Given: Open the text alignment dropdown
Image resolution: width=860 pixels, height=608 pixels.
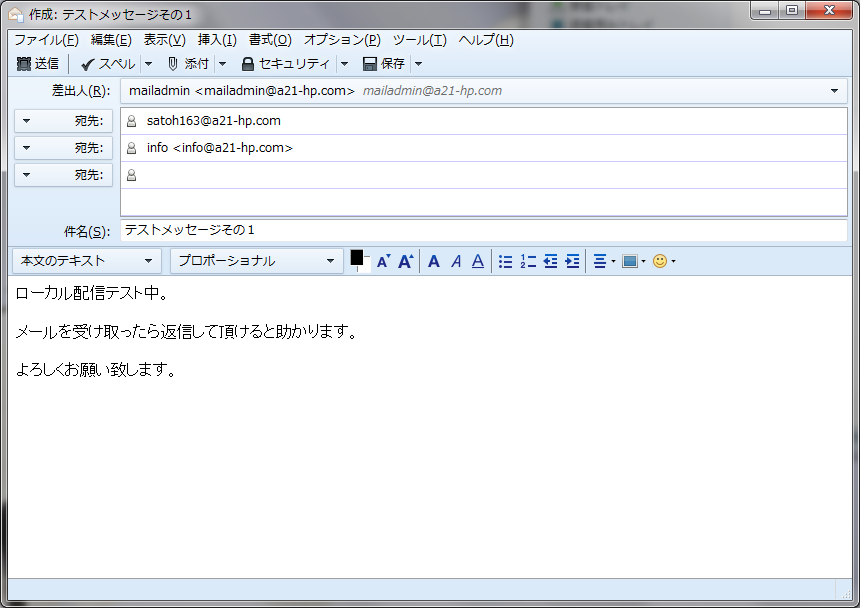Looking at the screenshot, I should click(604, 262).
